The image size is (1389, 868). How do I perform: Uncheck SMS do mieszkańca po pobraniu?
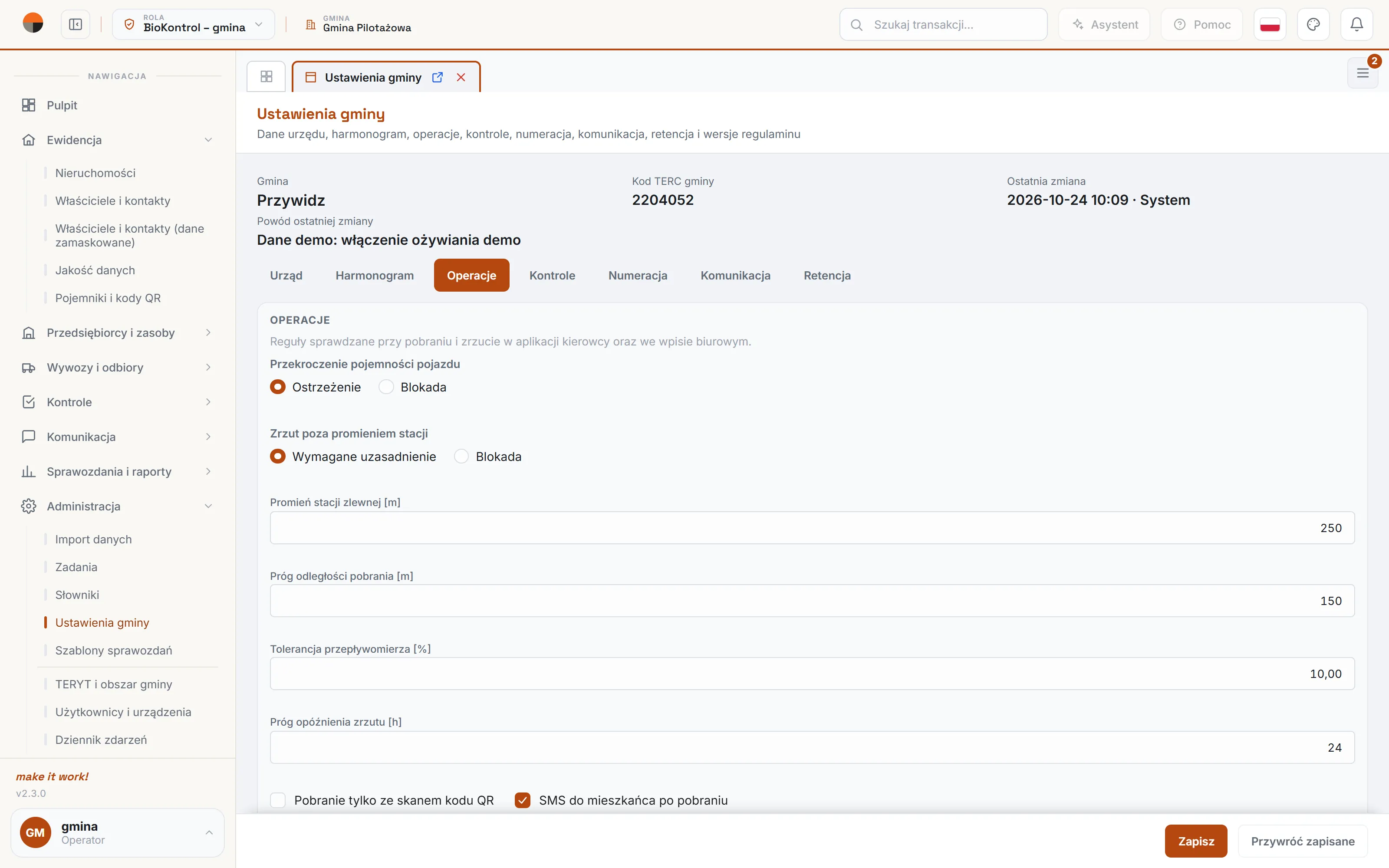522,800
